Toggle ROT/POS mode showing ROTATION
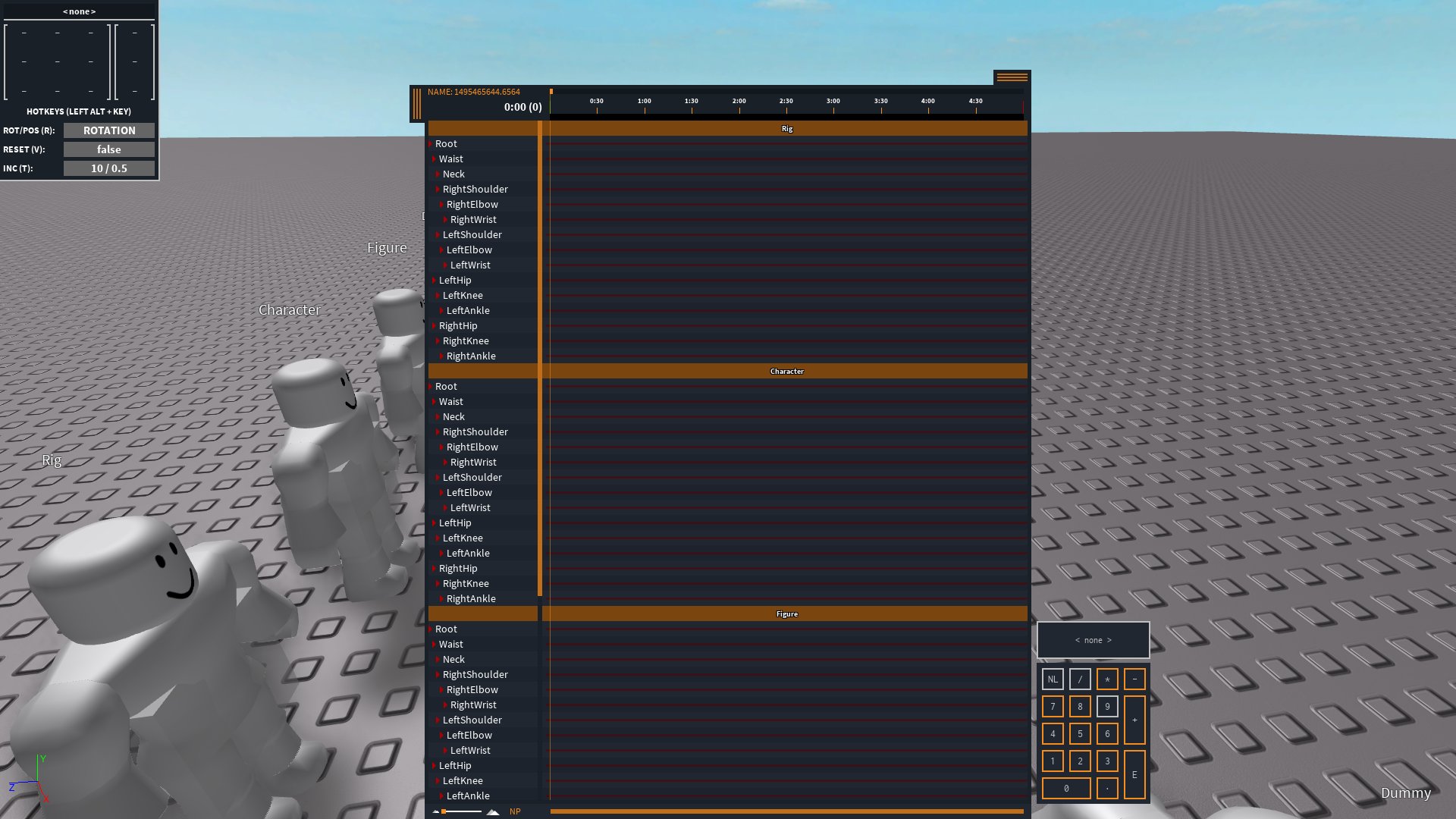Viewport: 1456px width, 819px height. pyautogui.click(x=108, y=130)
